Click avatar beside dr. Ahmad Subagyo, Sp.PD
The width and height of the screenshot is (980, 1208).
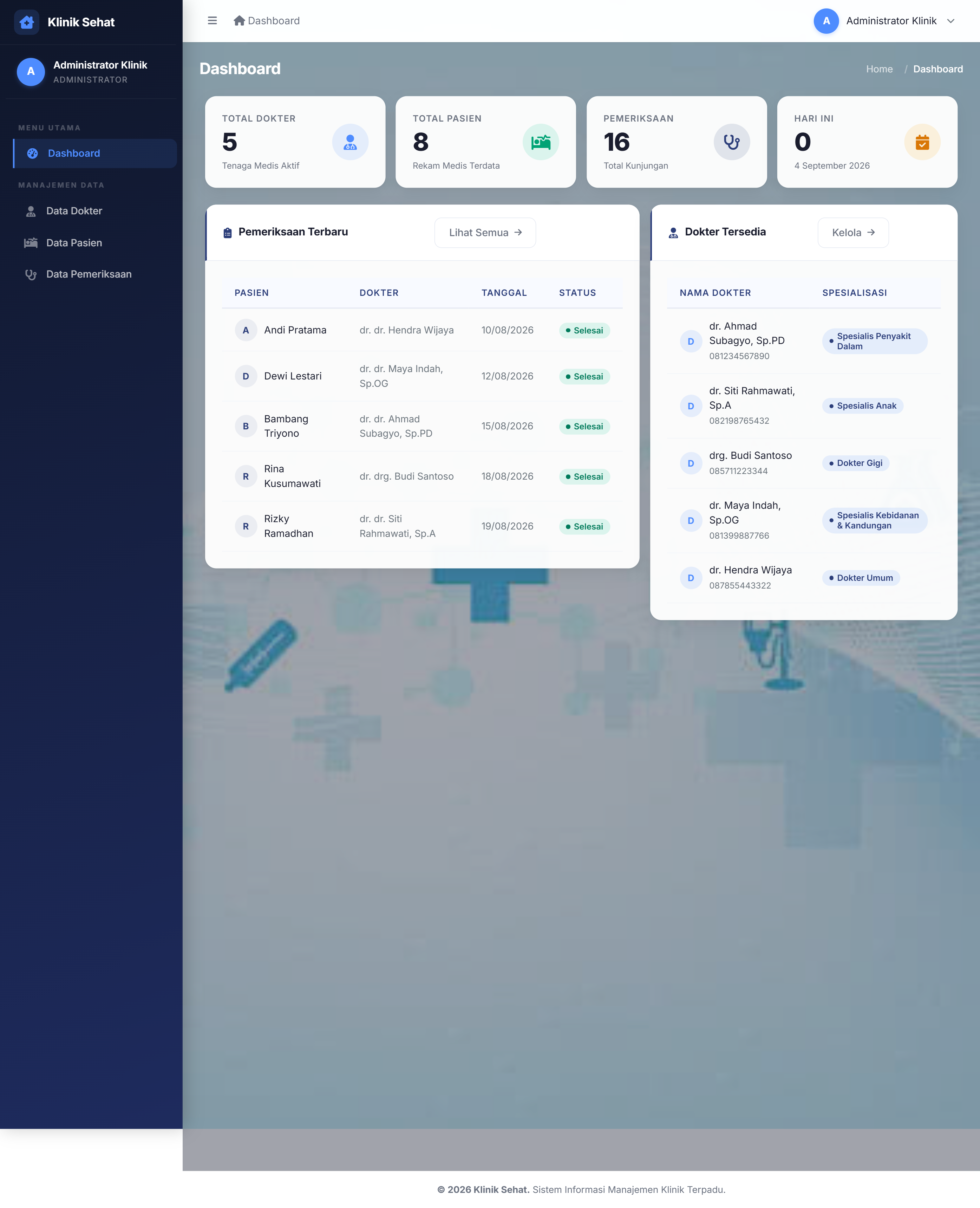[x=691, y=342]
